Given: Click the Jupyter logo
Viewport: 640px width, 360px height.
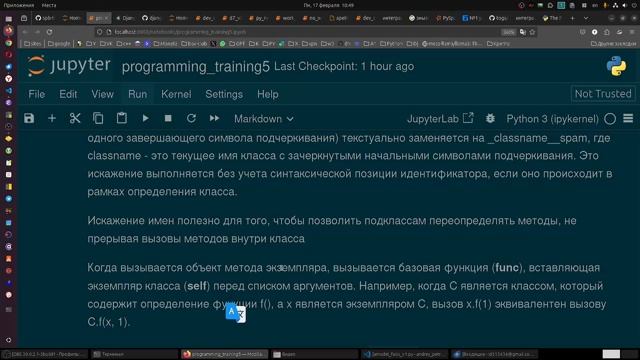Looking at the screenshot, I should [69, 66].
